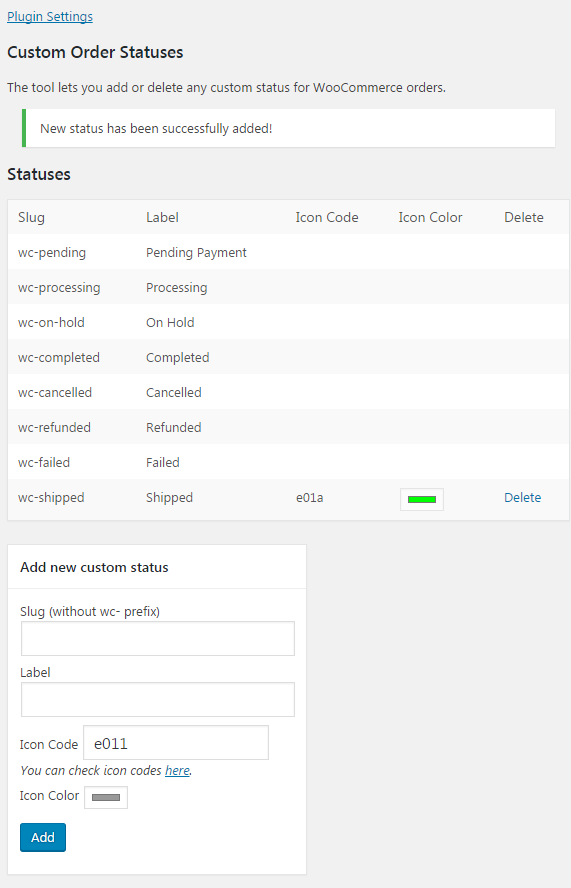This screenshot has height=888, width=571.
Task: Click the Custom Order Statuses heading
Action: pos(95,52)
